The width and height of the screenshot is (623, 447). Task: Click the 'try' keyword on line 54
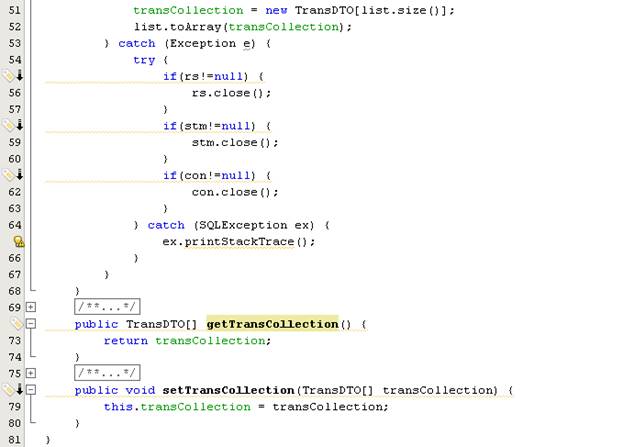(x=144, y=60)
